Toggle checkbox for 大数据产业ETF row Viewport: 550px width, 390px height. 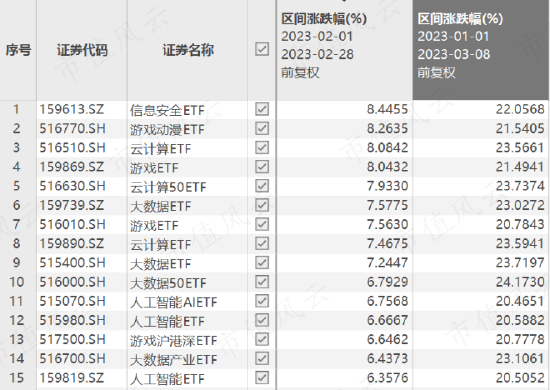click(x=262, y=358)
